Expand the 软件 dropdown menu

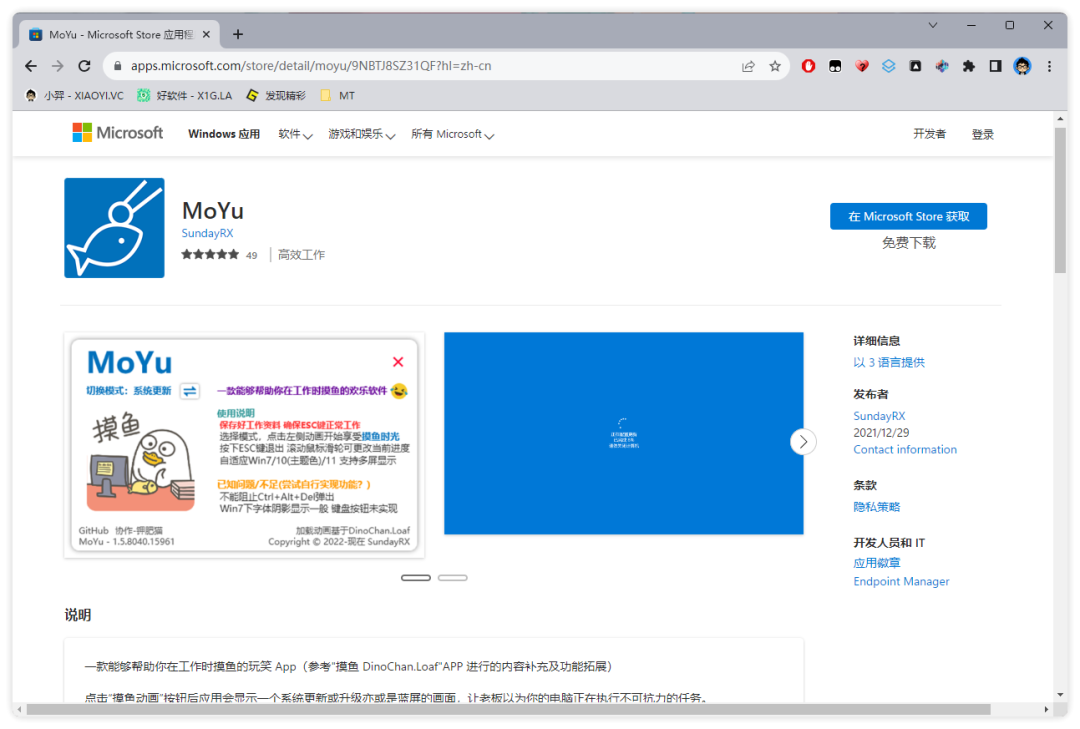(295, 134)
